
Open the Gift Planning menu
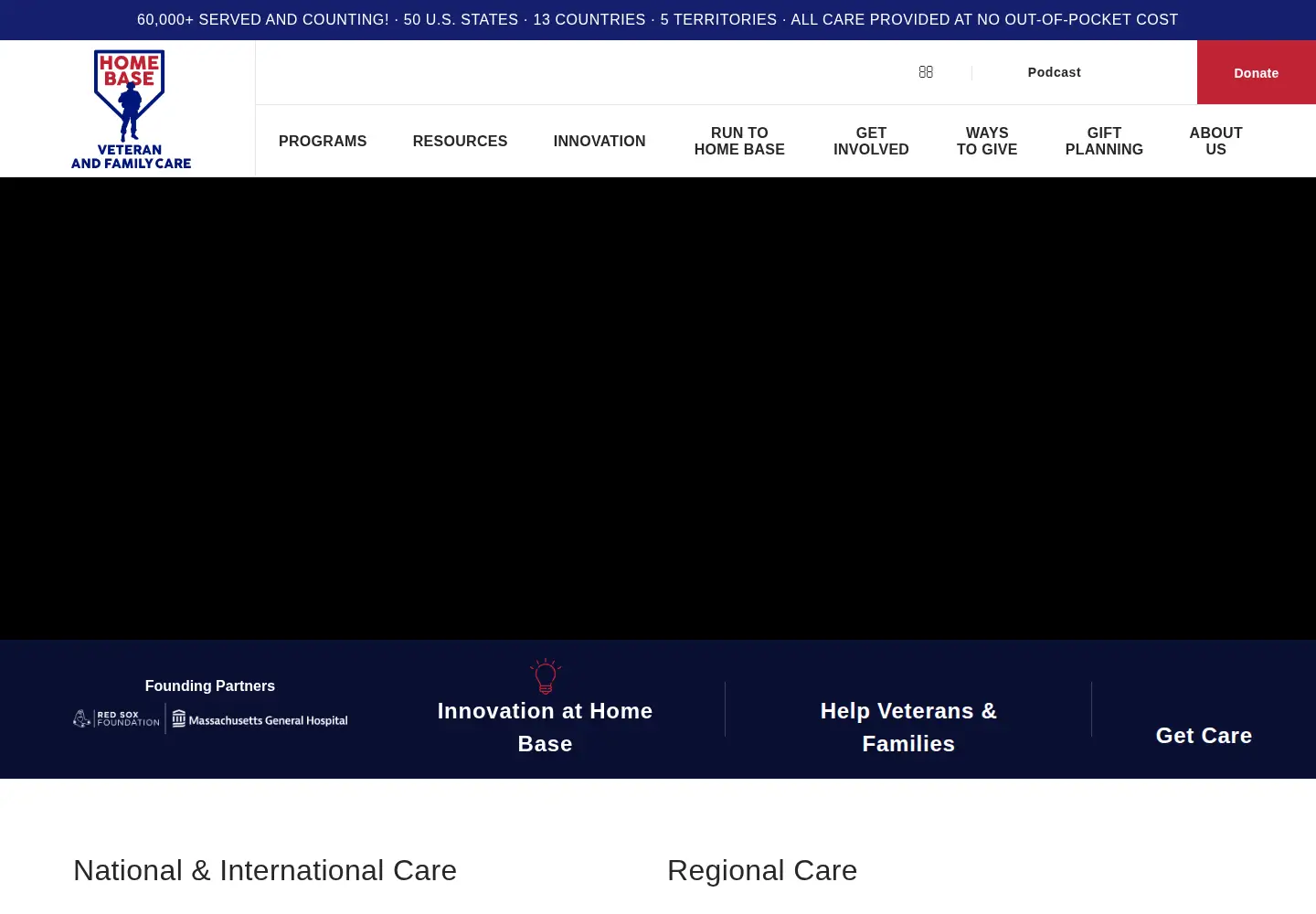coord(1104,141)
